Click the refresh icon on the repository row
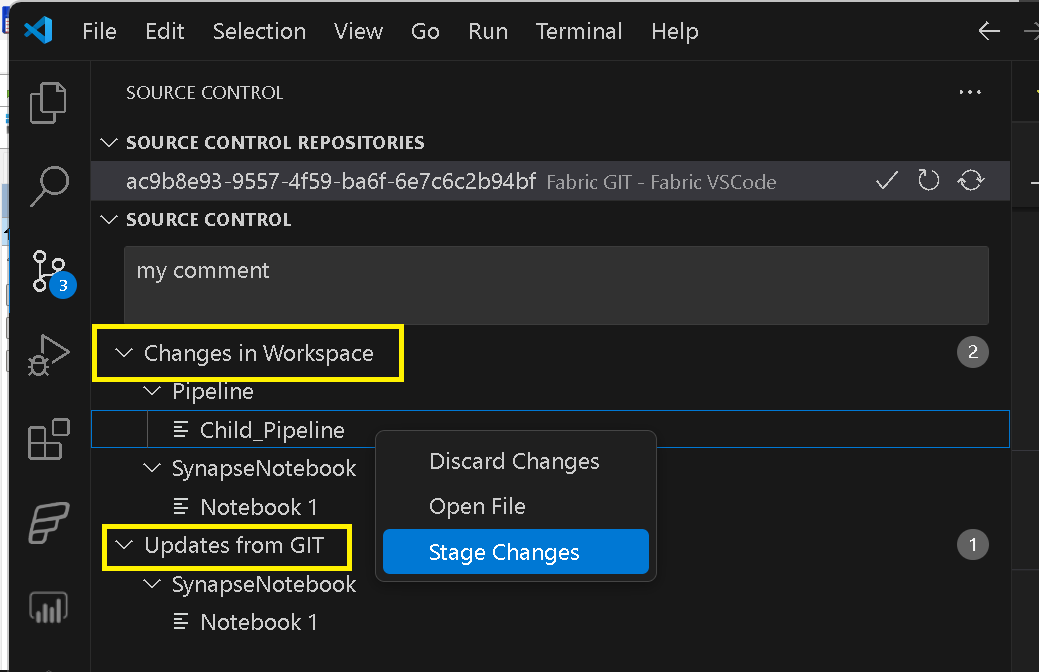1039x672 pixels. (928, 180)
